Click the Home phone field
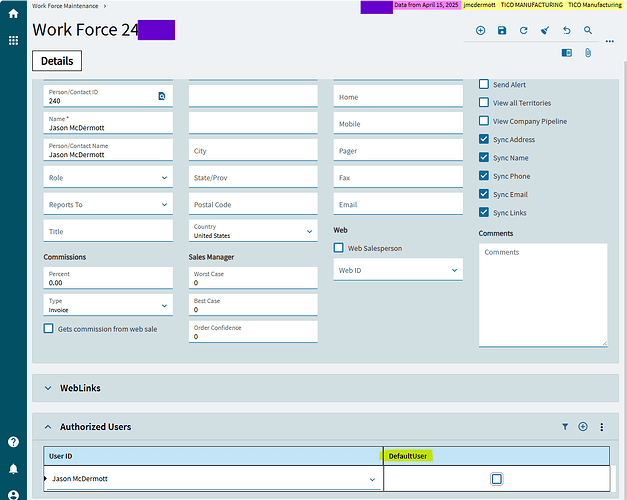 click(x=398, y=97)
